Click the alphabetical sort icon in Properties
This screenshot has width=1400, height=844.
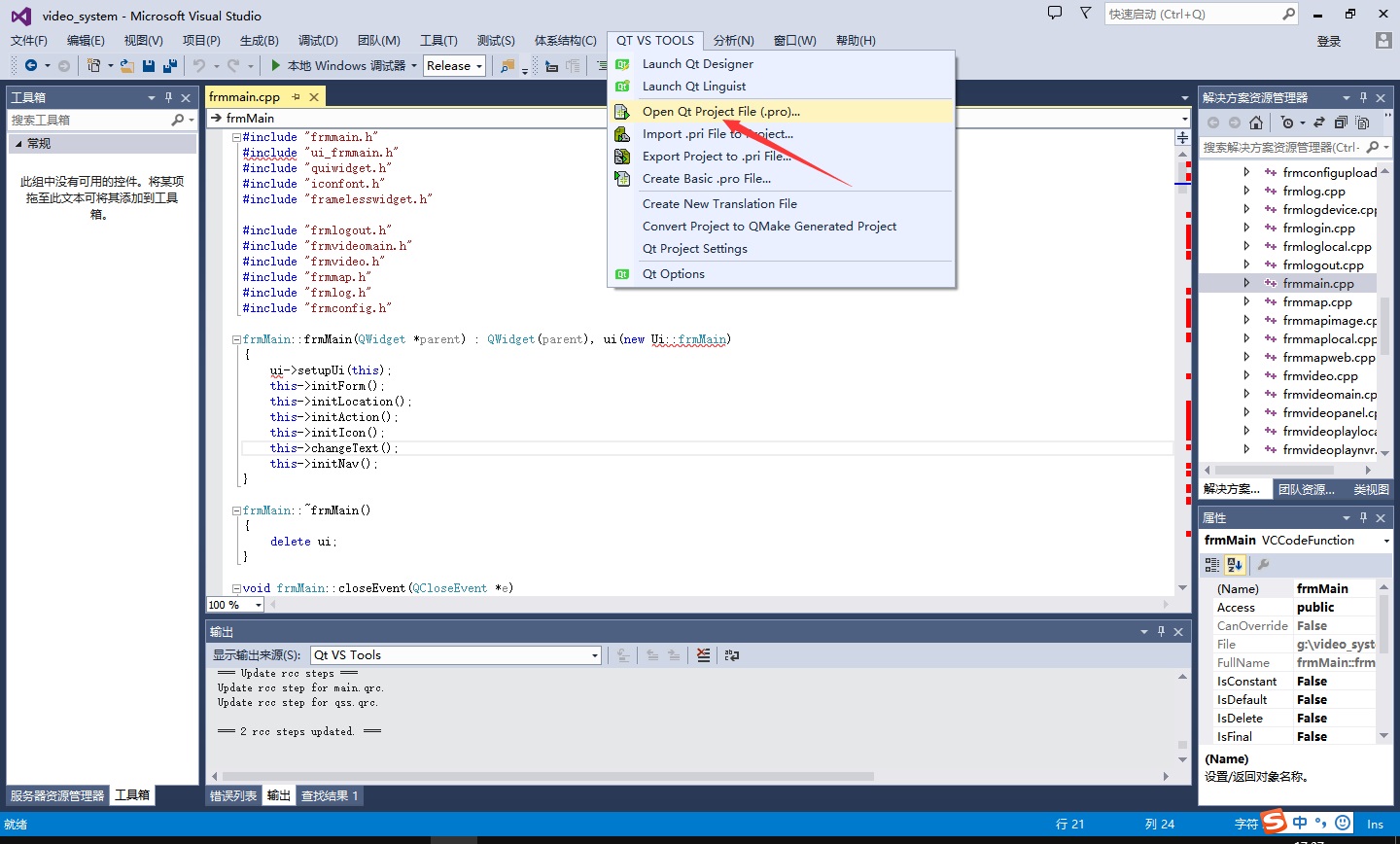tap(1235, 564)
